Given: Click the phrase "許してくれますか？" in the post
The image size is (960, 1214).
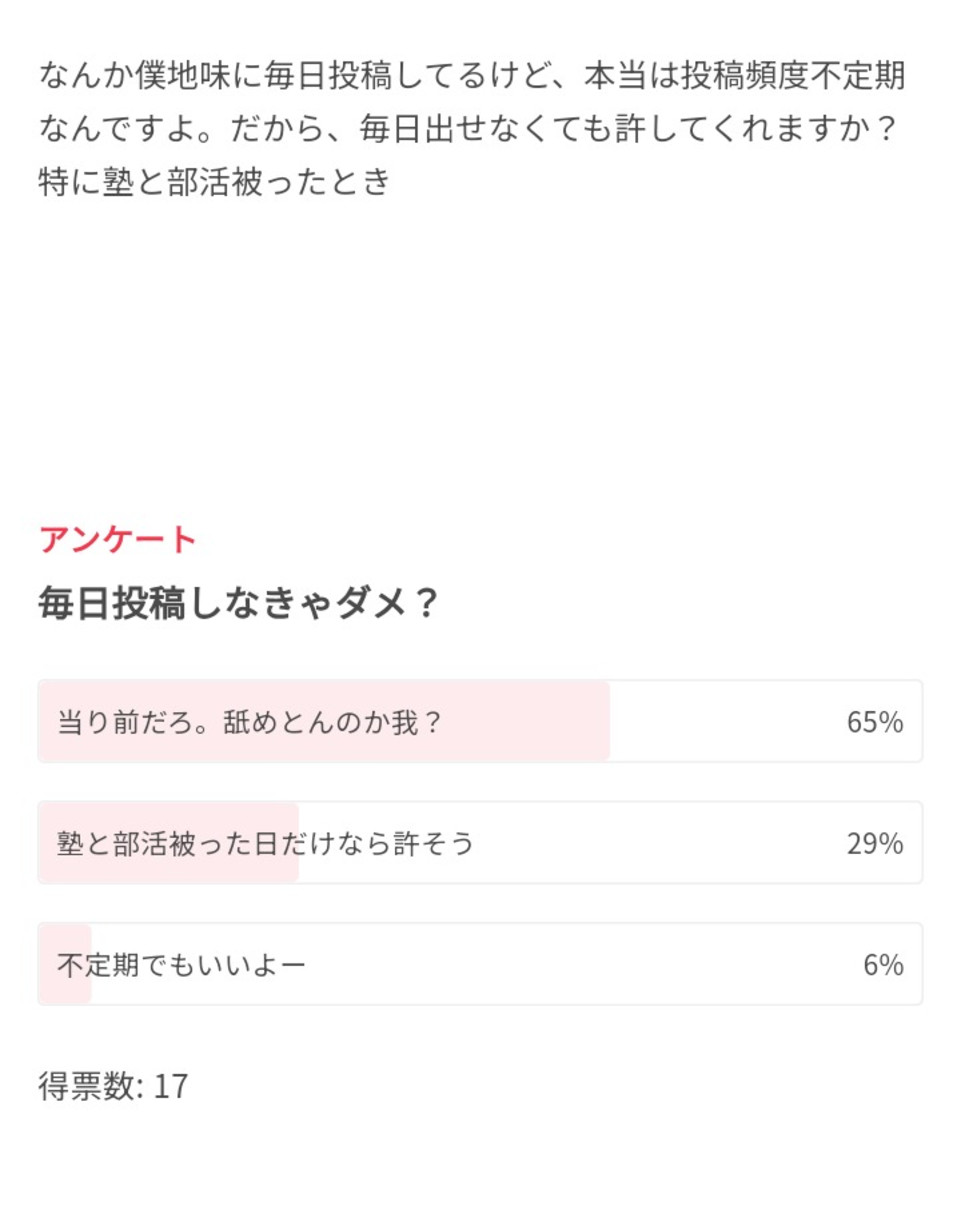Looking at the screenshot, I should click(x=756, y=128).
